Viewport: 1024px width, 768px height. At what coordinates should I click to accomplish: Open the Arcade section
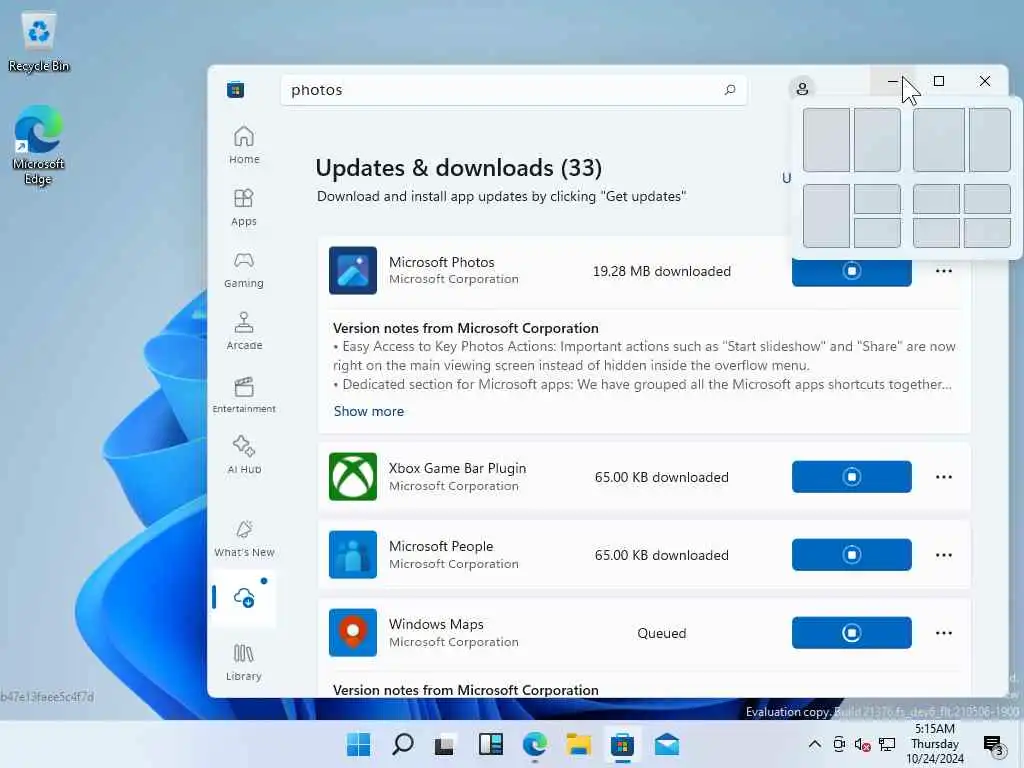point(244,331)
